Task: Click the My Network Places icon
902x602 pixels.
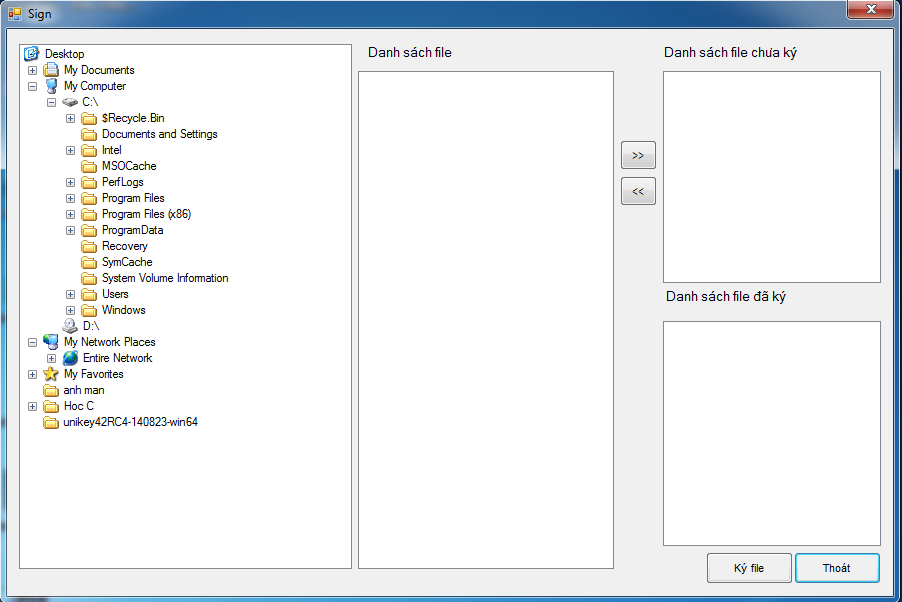Action: (51, 342)
